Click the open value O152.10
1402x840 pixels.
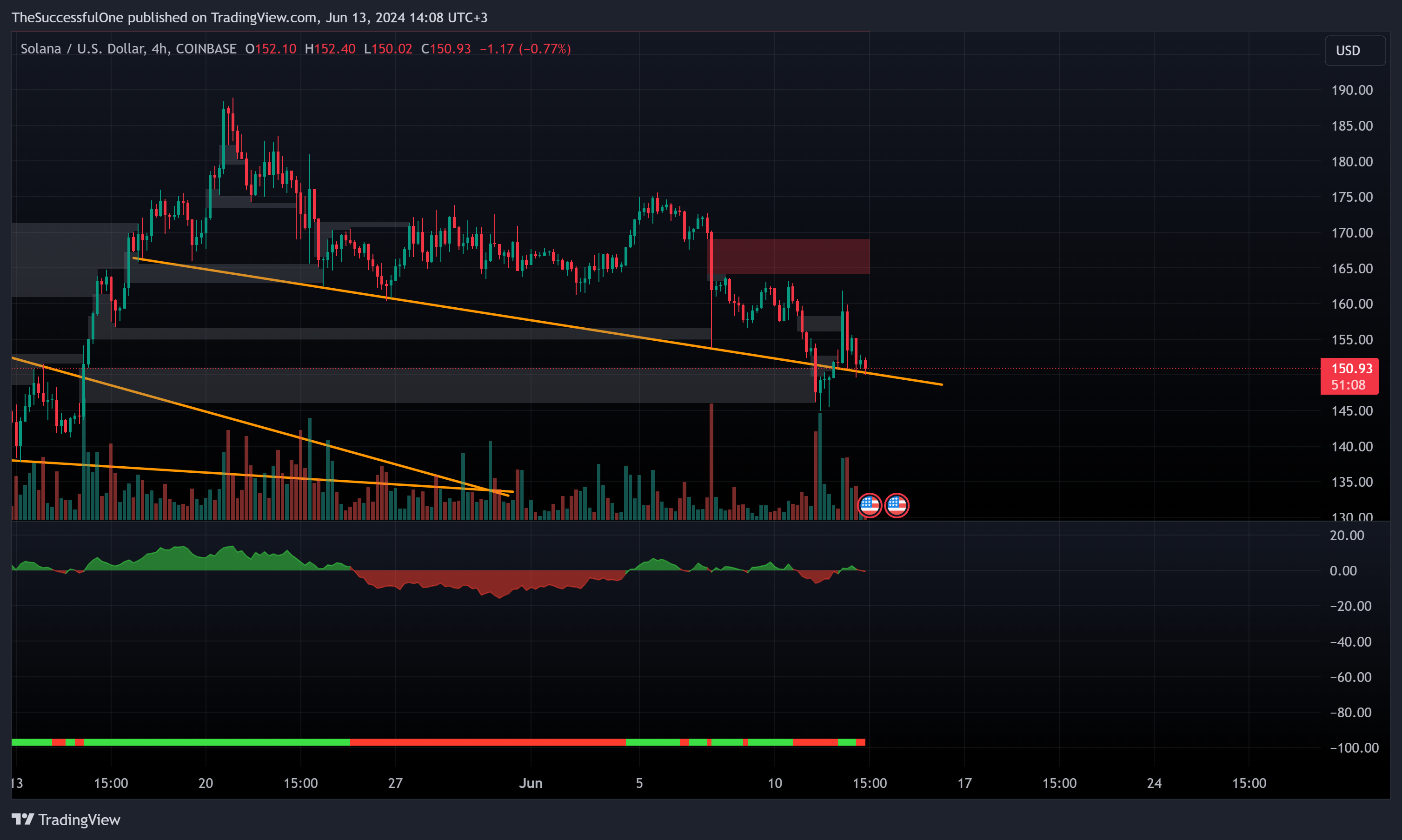coord(271,49)
